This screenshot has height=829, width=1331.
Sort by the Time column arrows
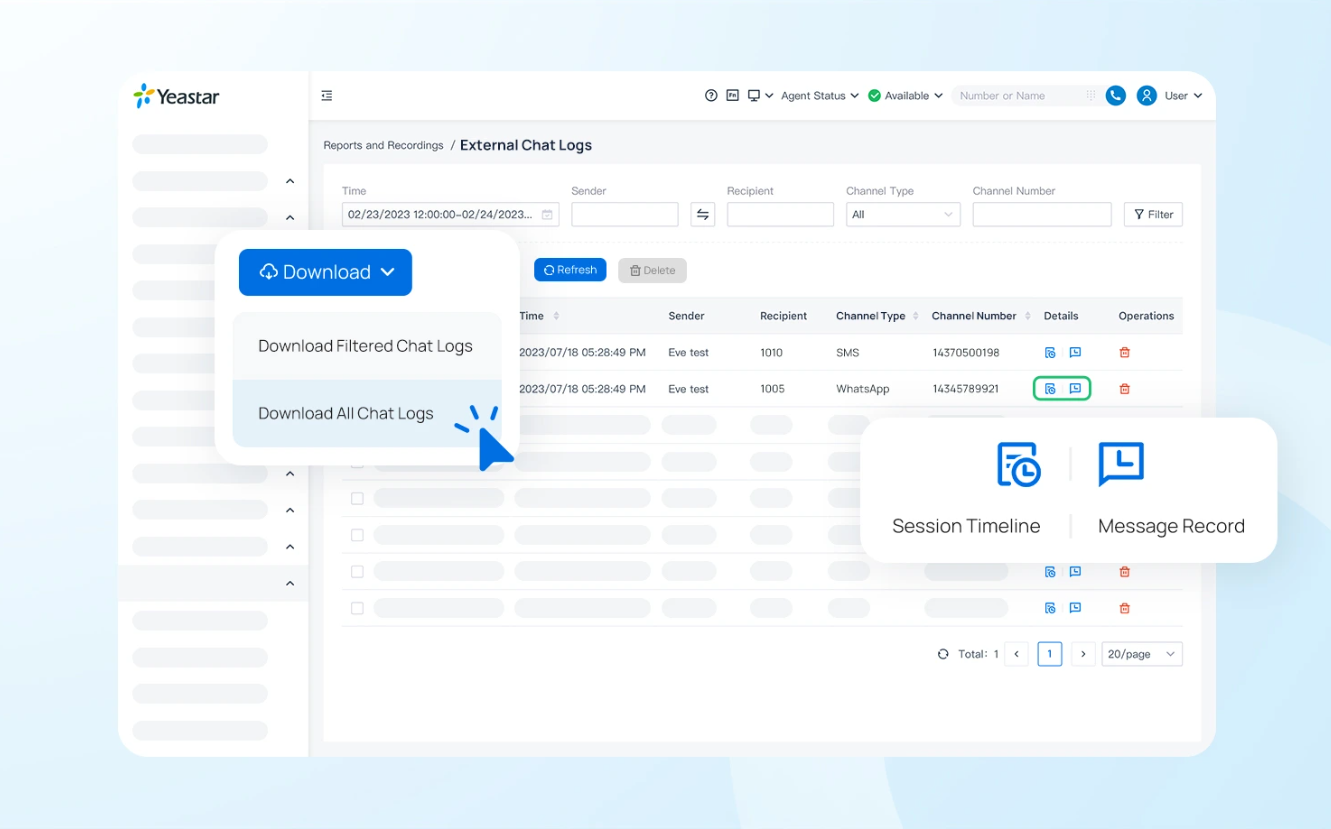coord(556,316)
